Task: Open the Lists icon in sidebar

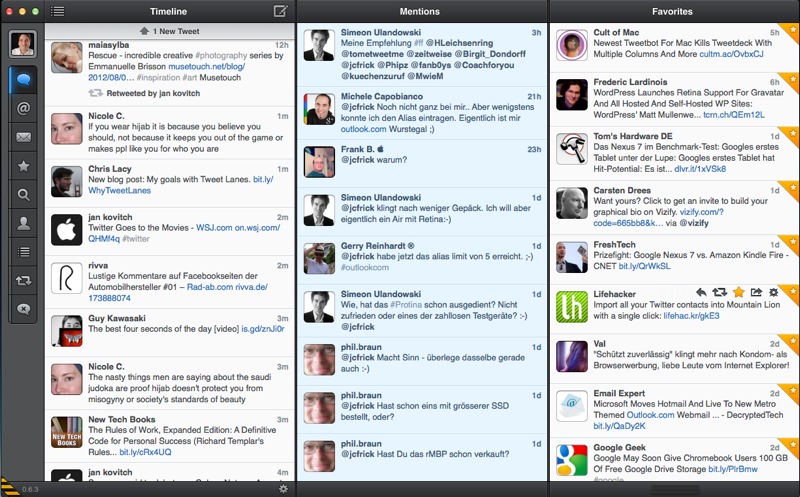Action: [23, 252]
